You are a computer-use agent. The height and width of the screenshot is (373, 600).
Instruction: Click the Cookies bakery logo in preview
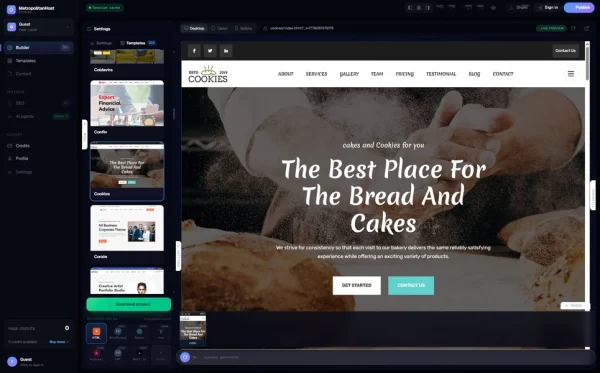208,74
